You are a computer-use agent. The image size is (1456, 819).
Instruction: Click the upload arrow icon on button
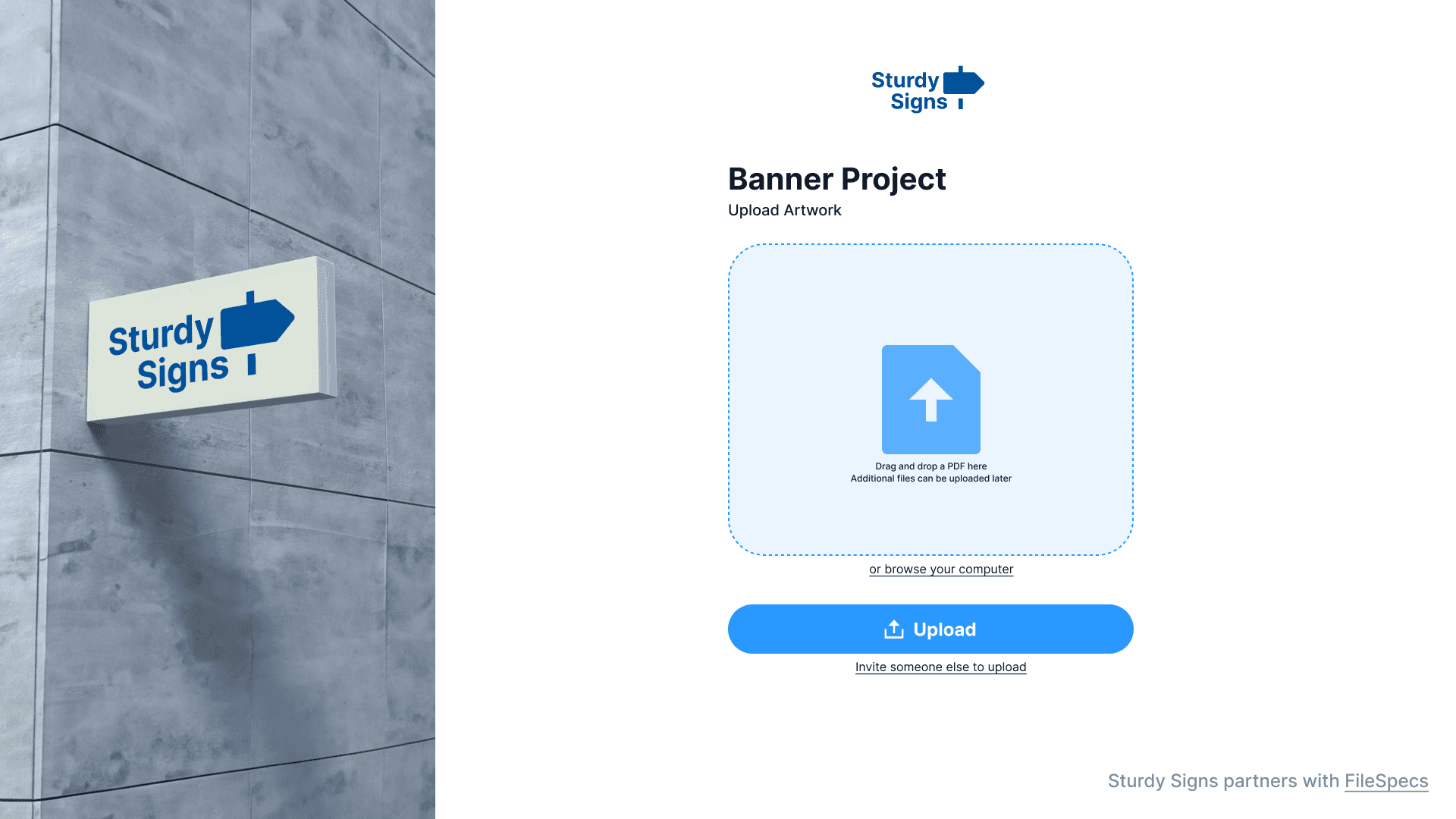(893, 629)
